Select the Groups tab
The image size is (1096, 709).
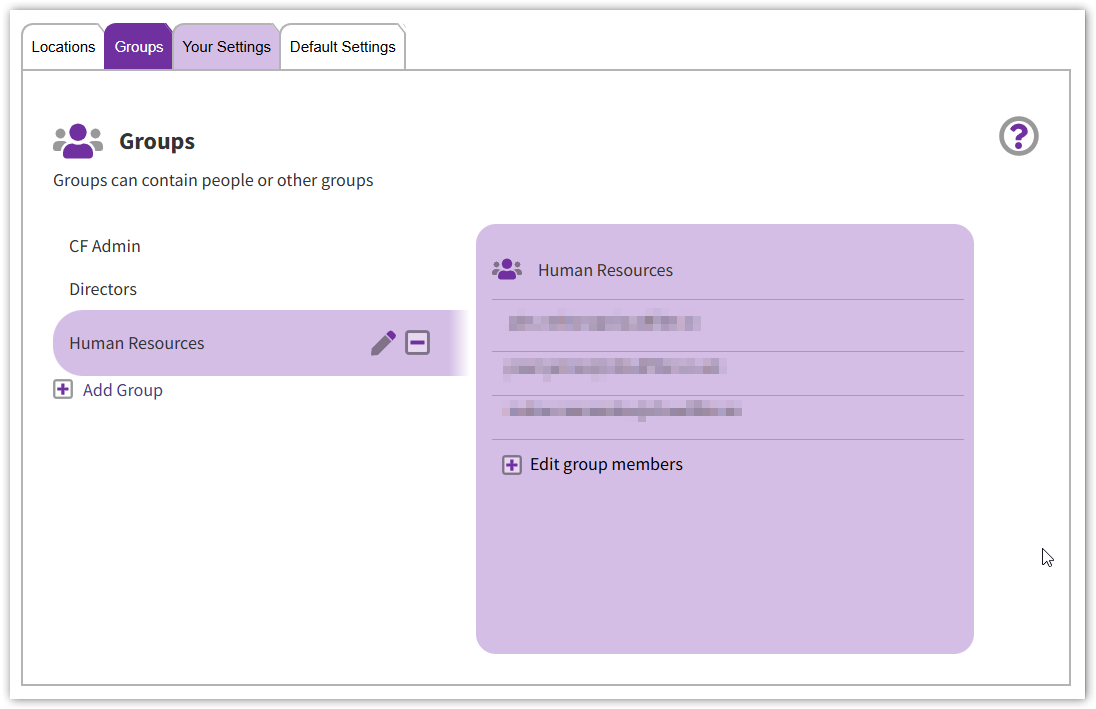tap(139, 47)
